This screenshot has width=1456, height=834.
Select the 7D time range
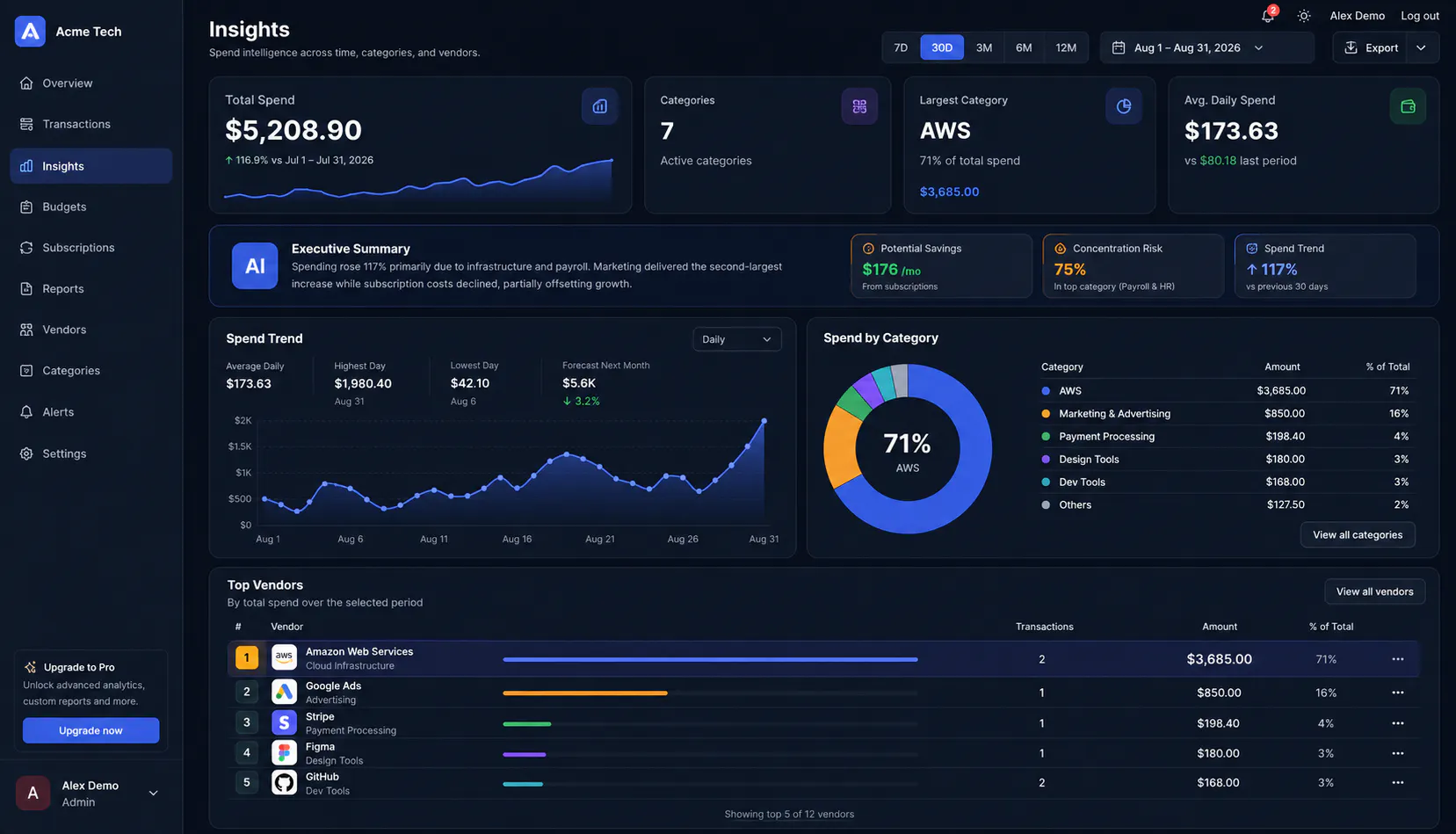tap(901, 47)
